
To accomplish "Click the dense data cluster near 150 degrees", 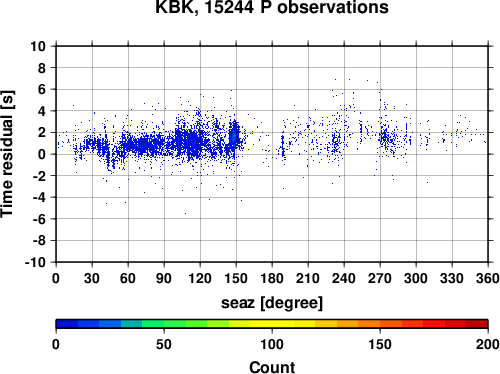I will tap(234, 136).
